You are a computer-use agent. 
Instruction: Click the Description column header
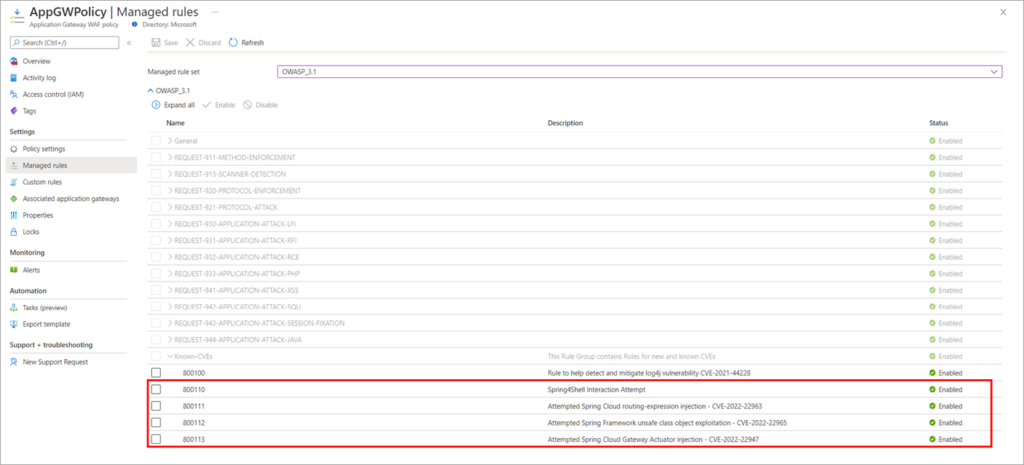(x=565, y=123)
